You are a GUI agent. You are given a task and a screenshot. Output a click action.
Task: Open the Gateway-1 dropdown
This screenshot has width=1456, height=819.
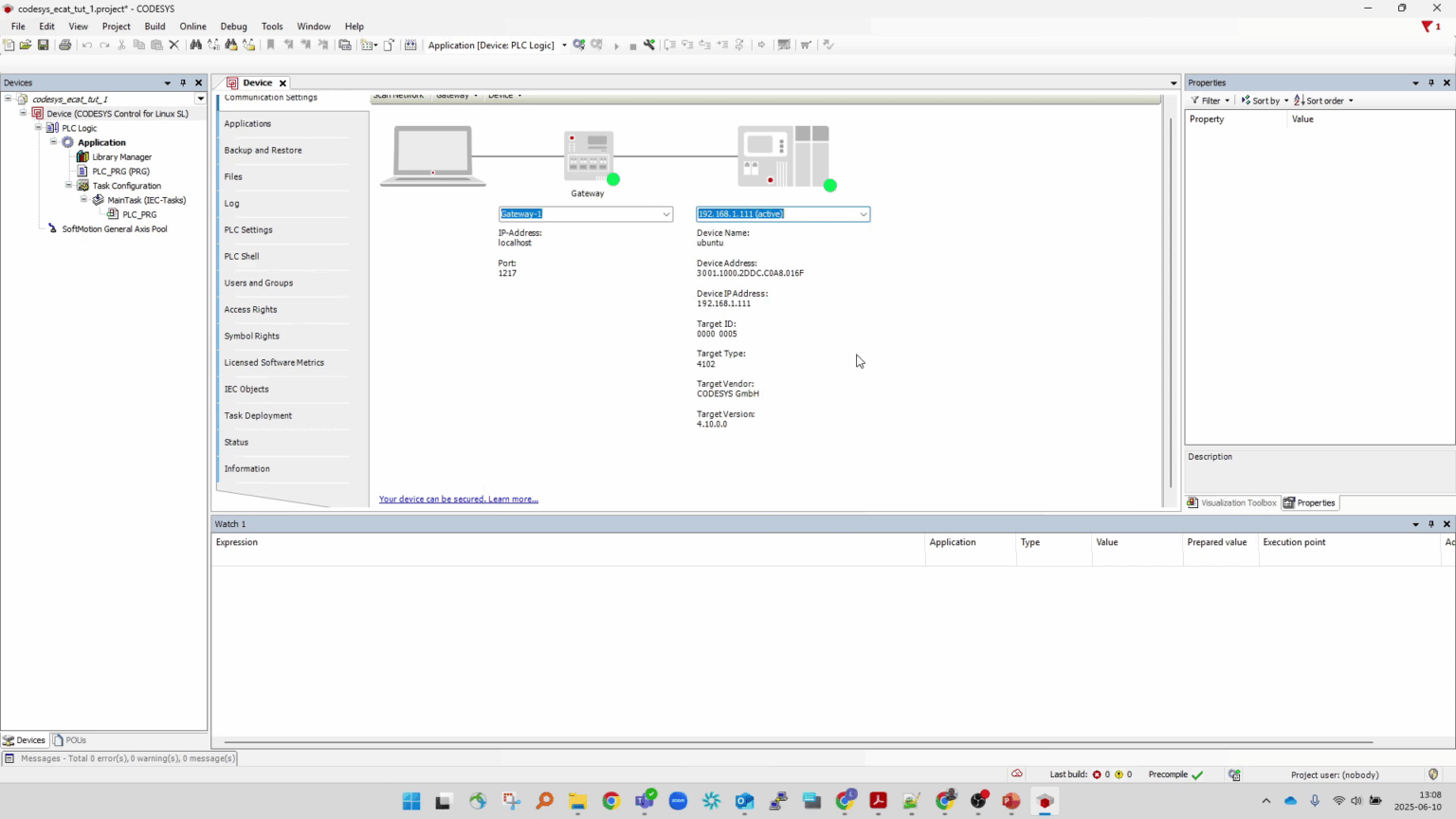click(x=665, y=213)
